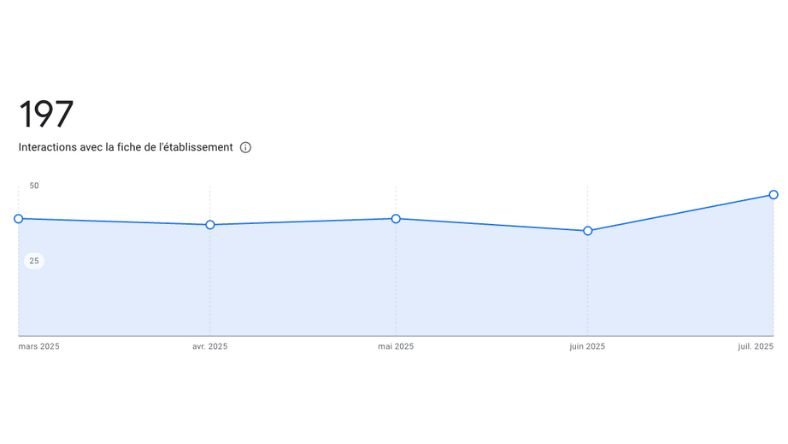Click the 'avr. 2025' axis label
The image size is (788, 444).
click(210, 347)
